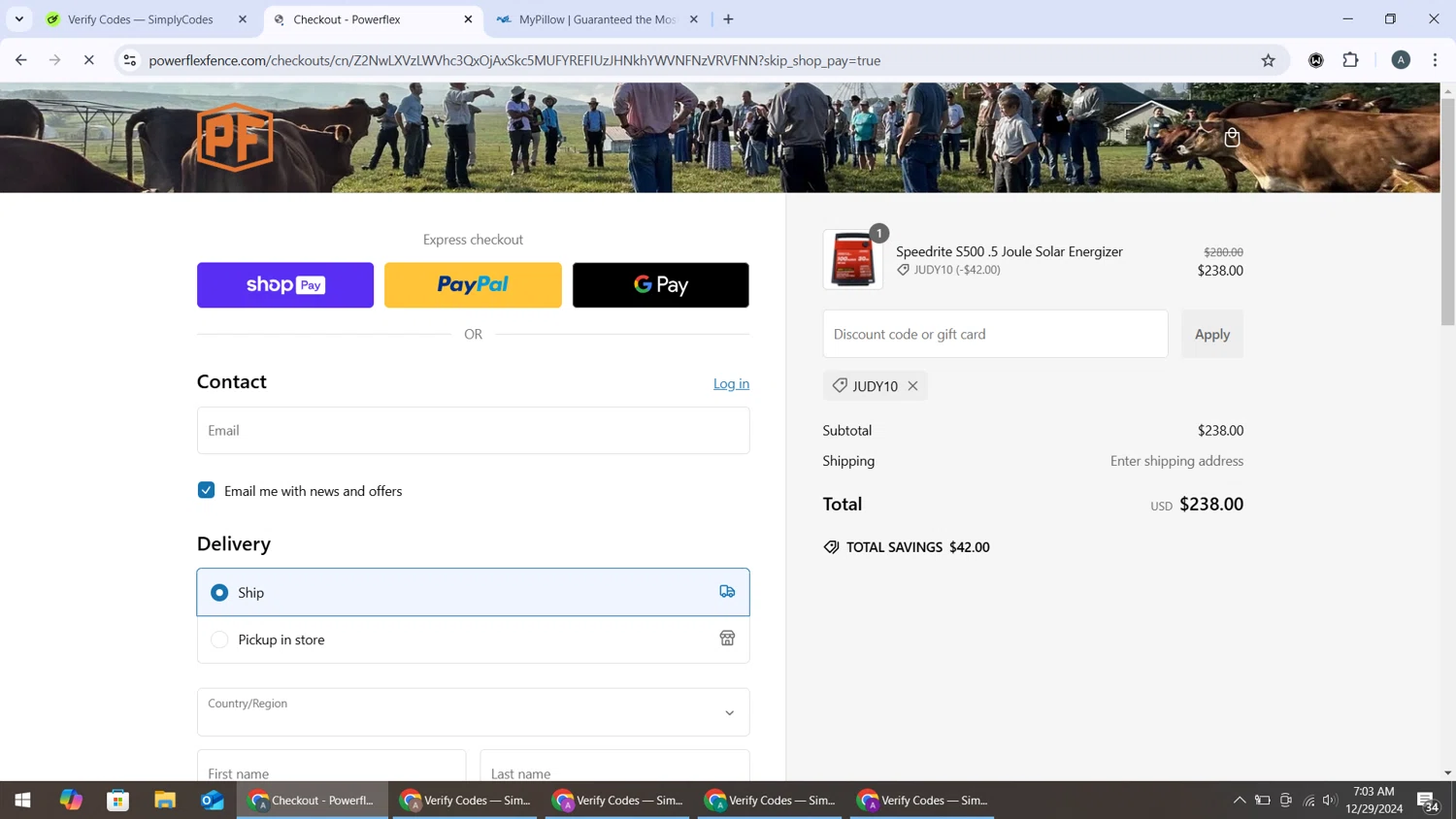Image resolution: width=1456 pixels, height=819 pixels.
Task: Open the notification center icon
Action: coord(1428,801)
